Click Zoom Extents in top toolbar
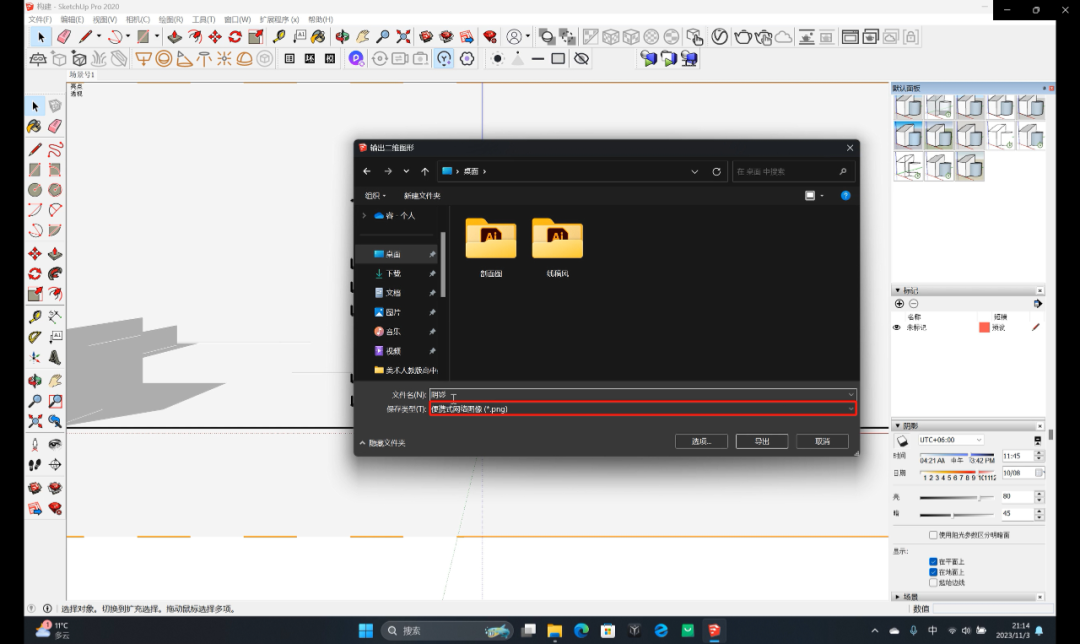1080x644 pixels. tap(403, 37)
